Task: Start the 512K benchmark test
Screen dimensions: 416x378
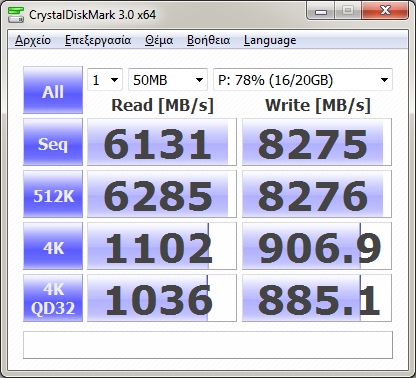Action: click(x=53, y=194)
